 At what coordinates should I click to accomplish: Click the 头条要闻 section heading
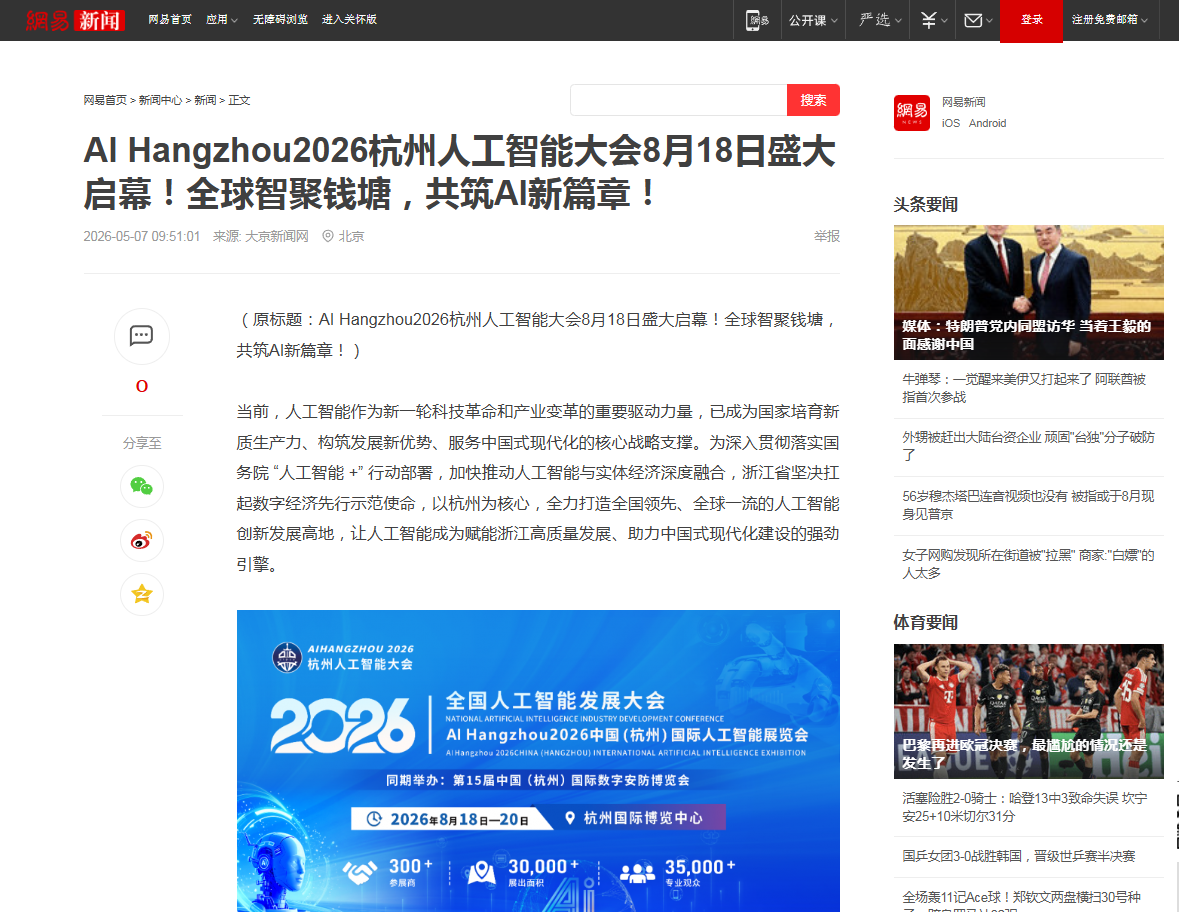926,205
